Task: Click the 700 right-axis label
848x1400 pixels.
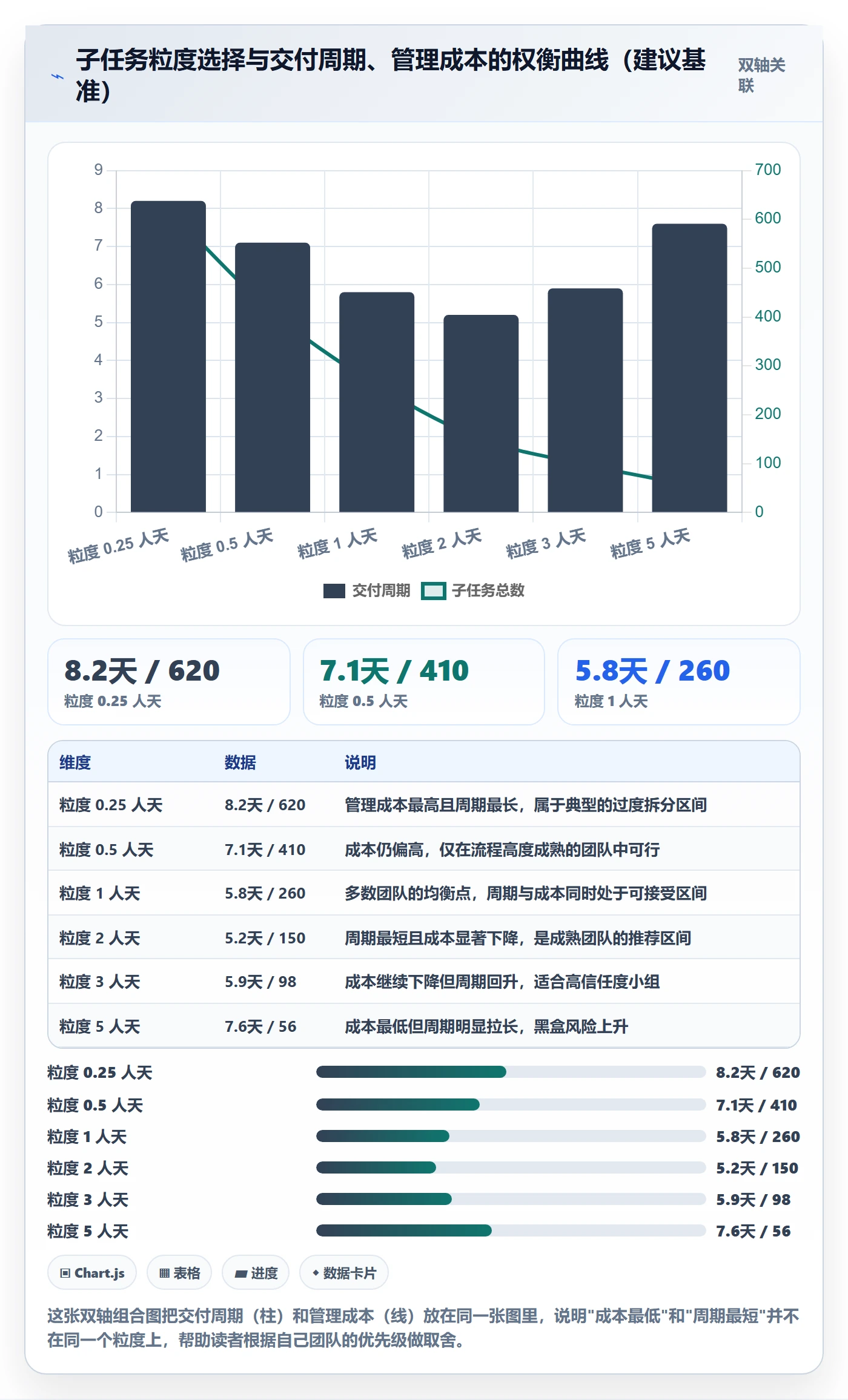Action: click(x=768, y=170)
